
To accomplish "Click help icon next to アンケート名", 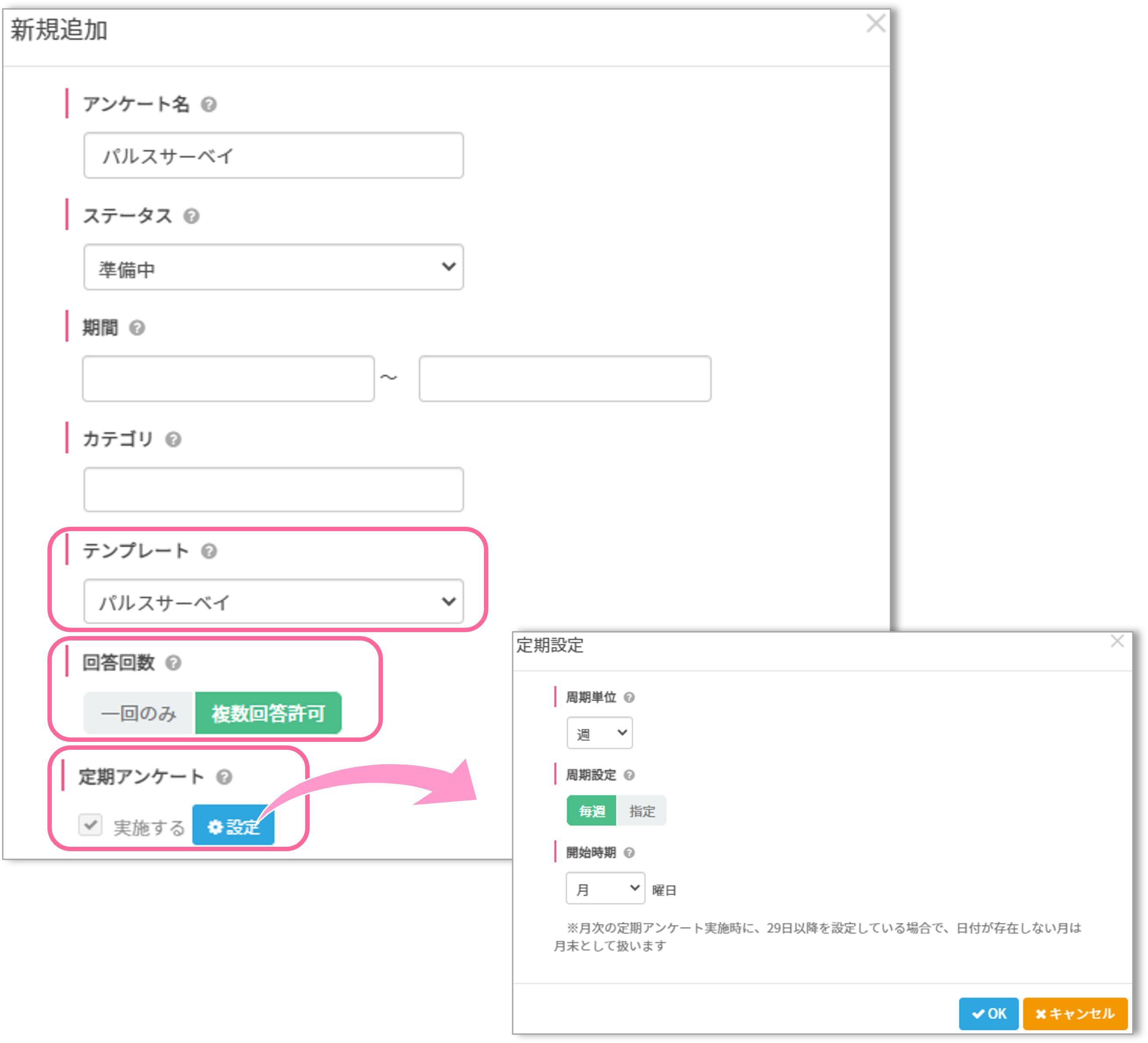I will click(209, 105).
